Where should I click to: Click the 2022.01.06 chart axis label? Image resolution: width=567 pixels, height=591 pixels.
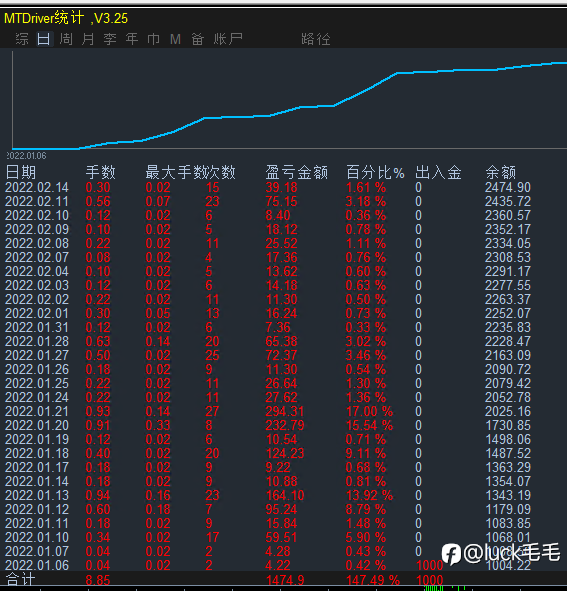pyautogui.click(x=26, y=155)
